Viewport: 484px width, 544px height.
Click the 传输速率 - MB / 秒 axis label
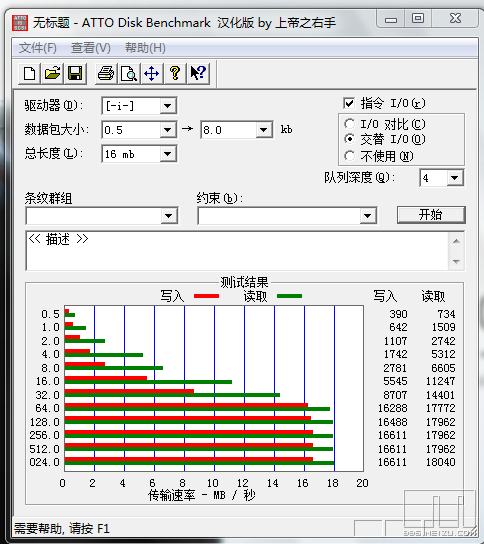(202, 495)
